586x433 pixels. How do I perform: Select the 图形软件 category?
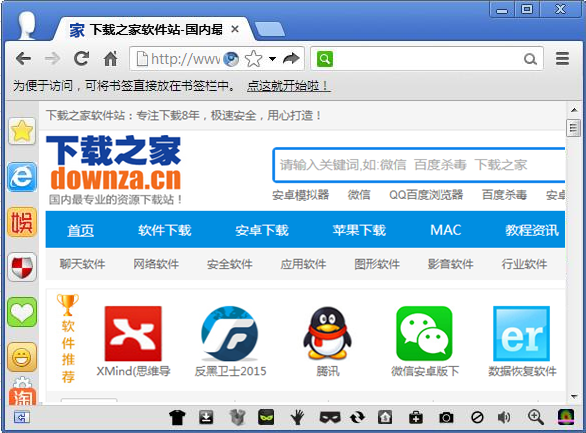(x=377, y=264)
